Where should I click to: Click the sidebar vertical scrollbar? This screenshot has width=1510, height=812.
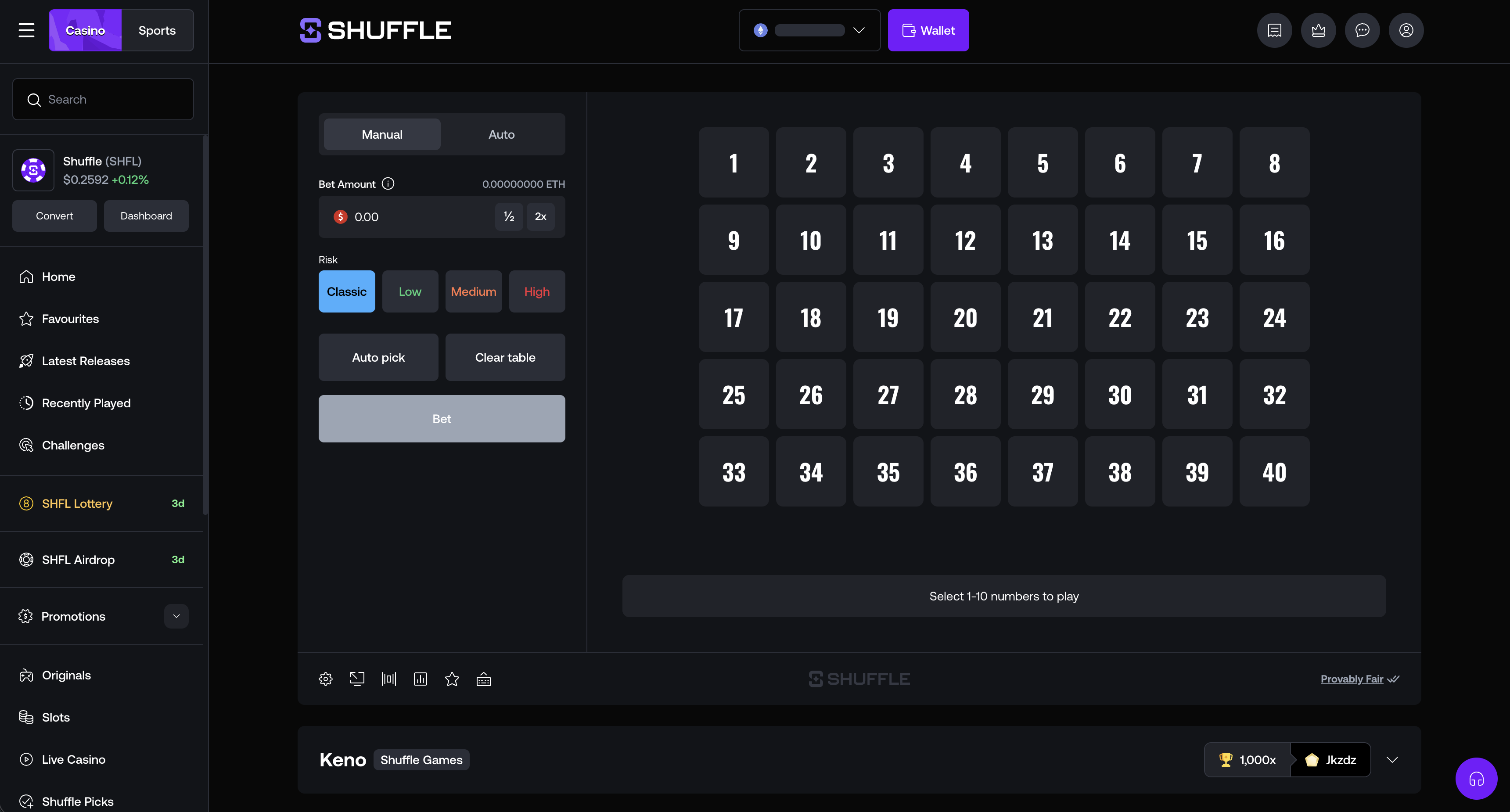pos(205,325)
